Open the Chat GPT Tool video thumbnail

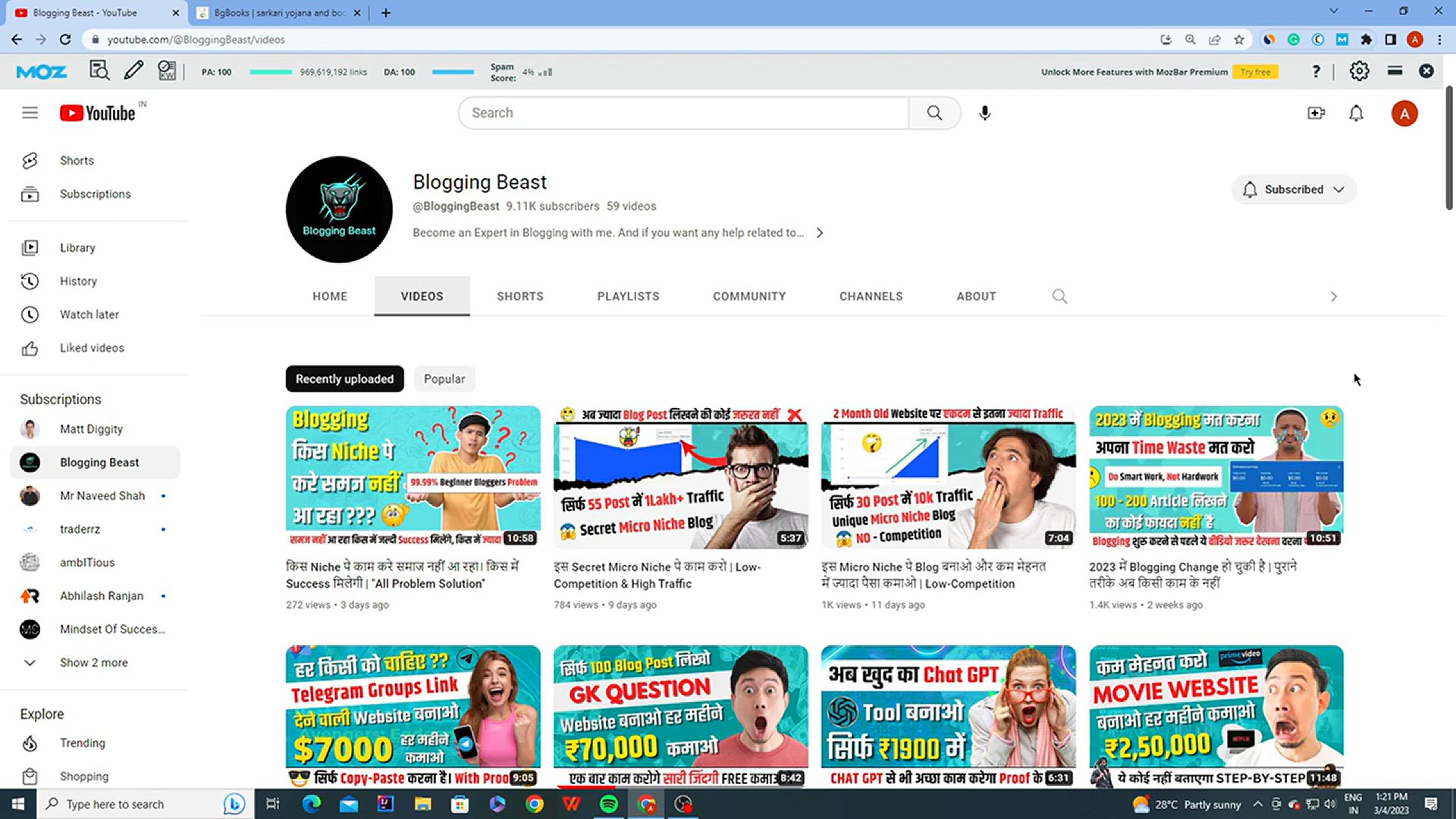tap(948, 717)
